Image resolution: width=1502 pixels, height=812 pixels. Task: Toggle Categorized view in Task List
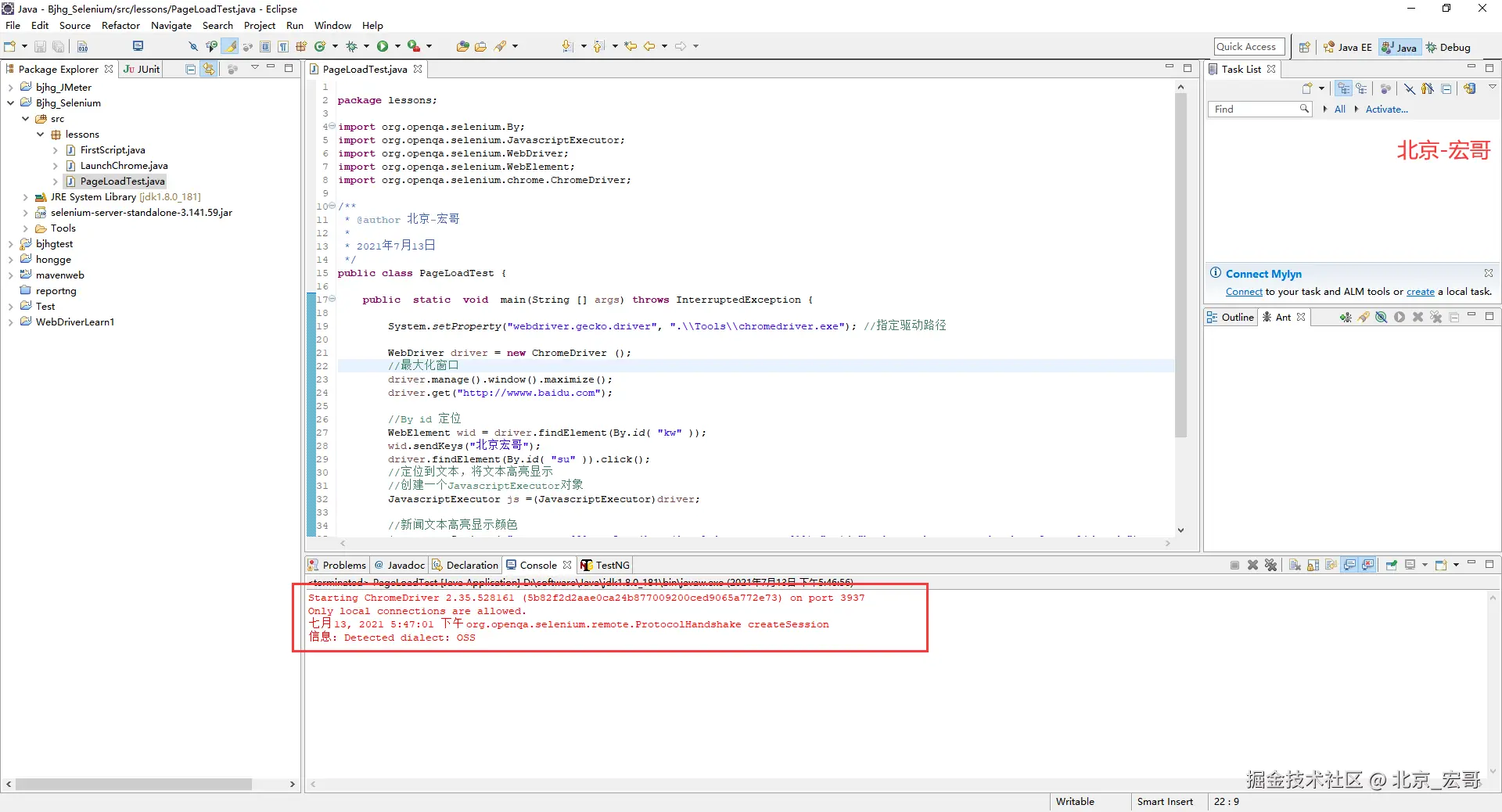tap(1343, 89)
